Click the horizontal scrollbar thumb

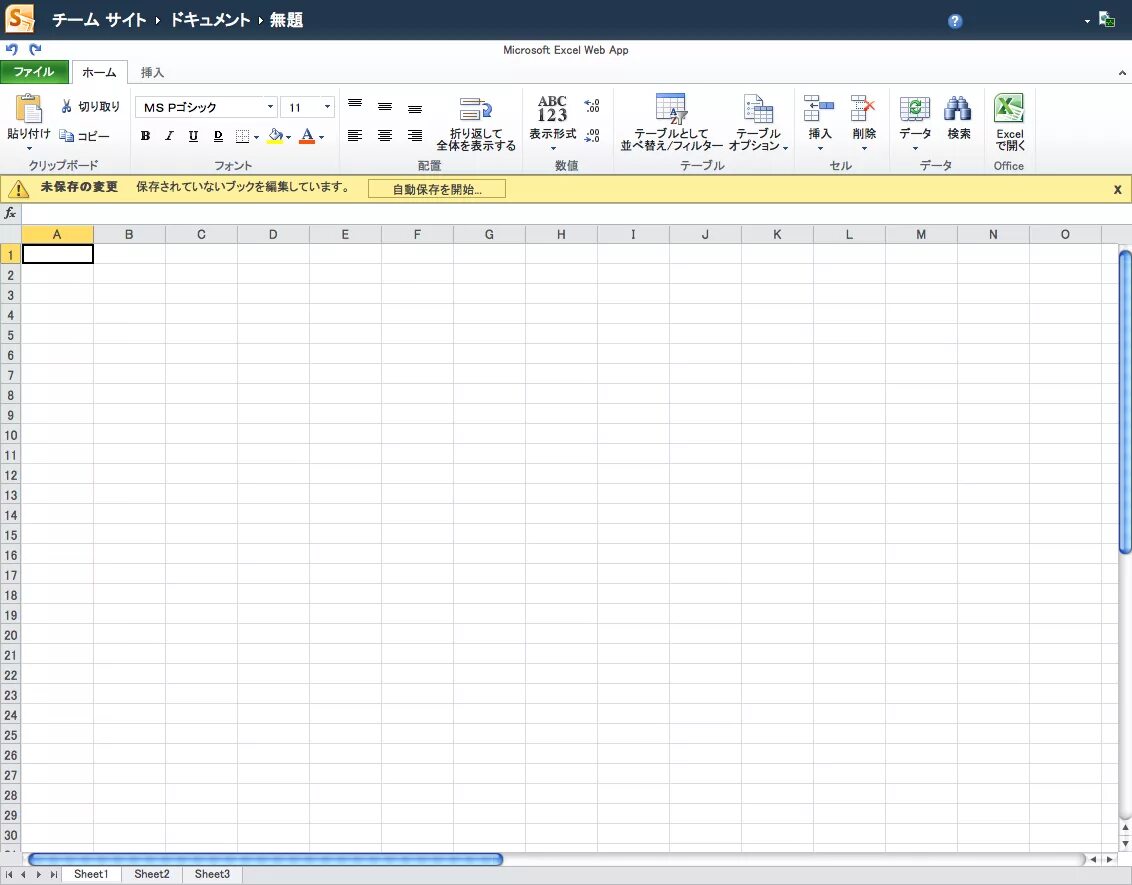point(265,859)
